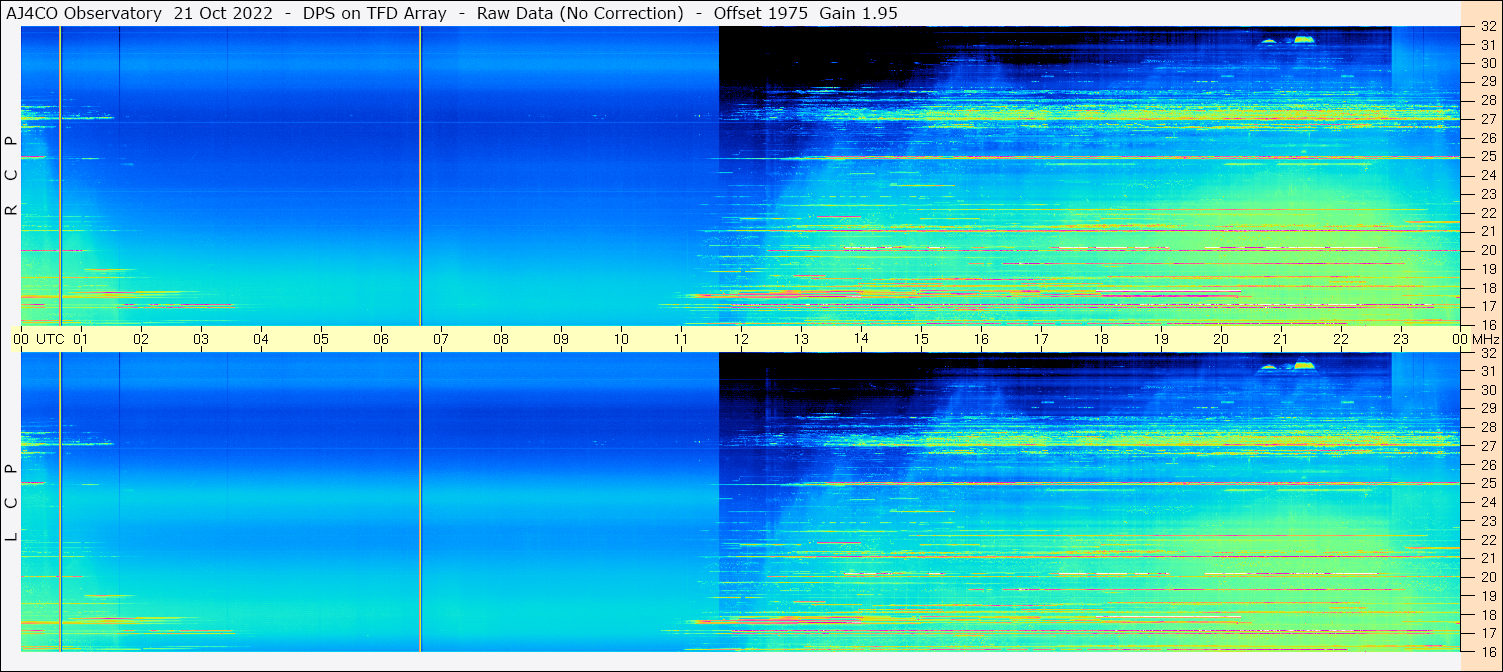Click the 12 hour mark on time axis
The width and height of the screenshot is (1503, 672).
741,339
